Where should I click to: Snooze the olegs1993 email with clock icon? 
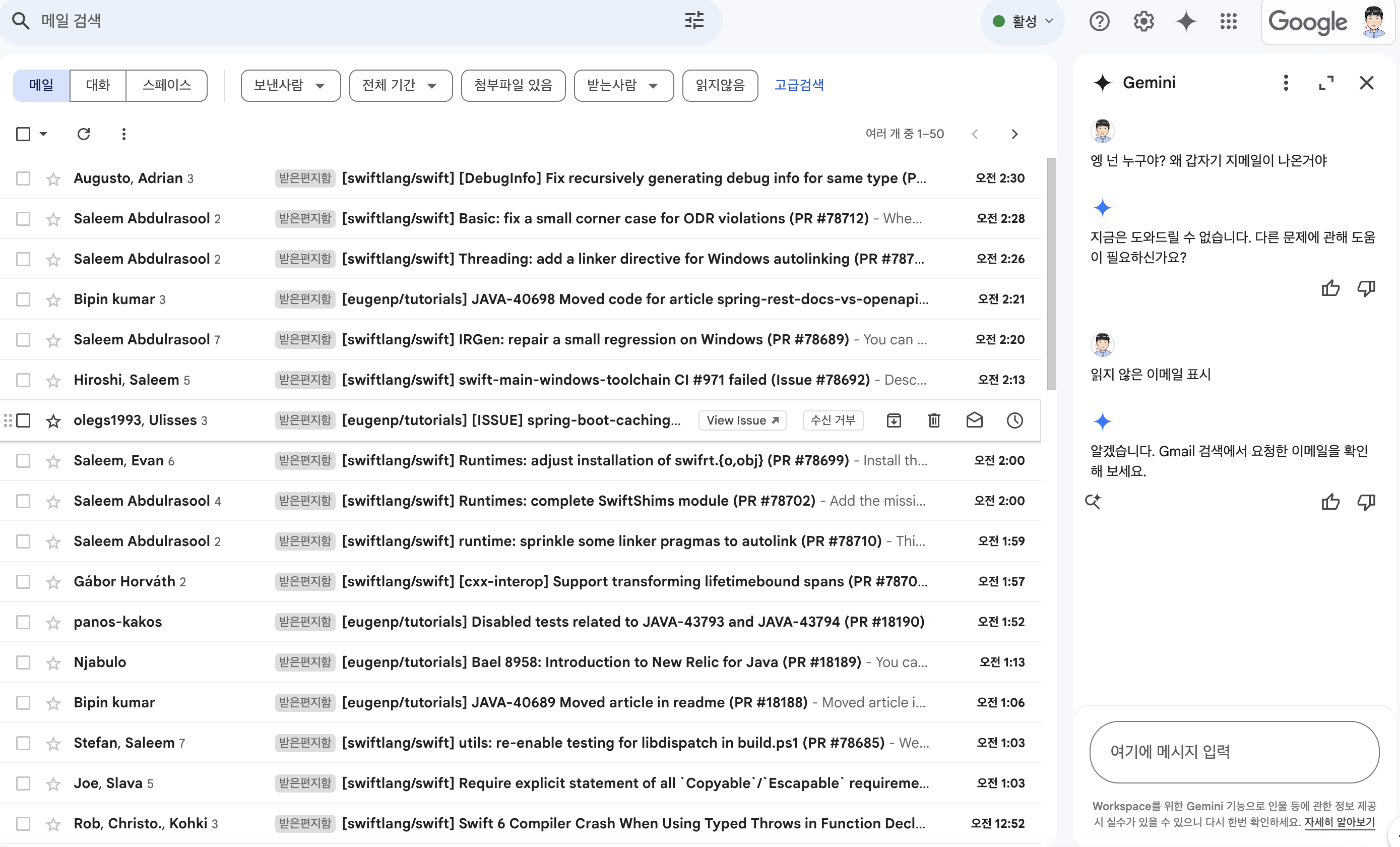[1015, 420]
